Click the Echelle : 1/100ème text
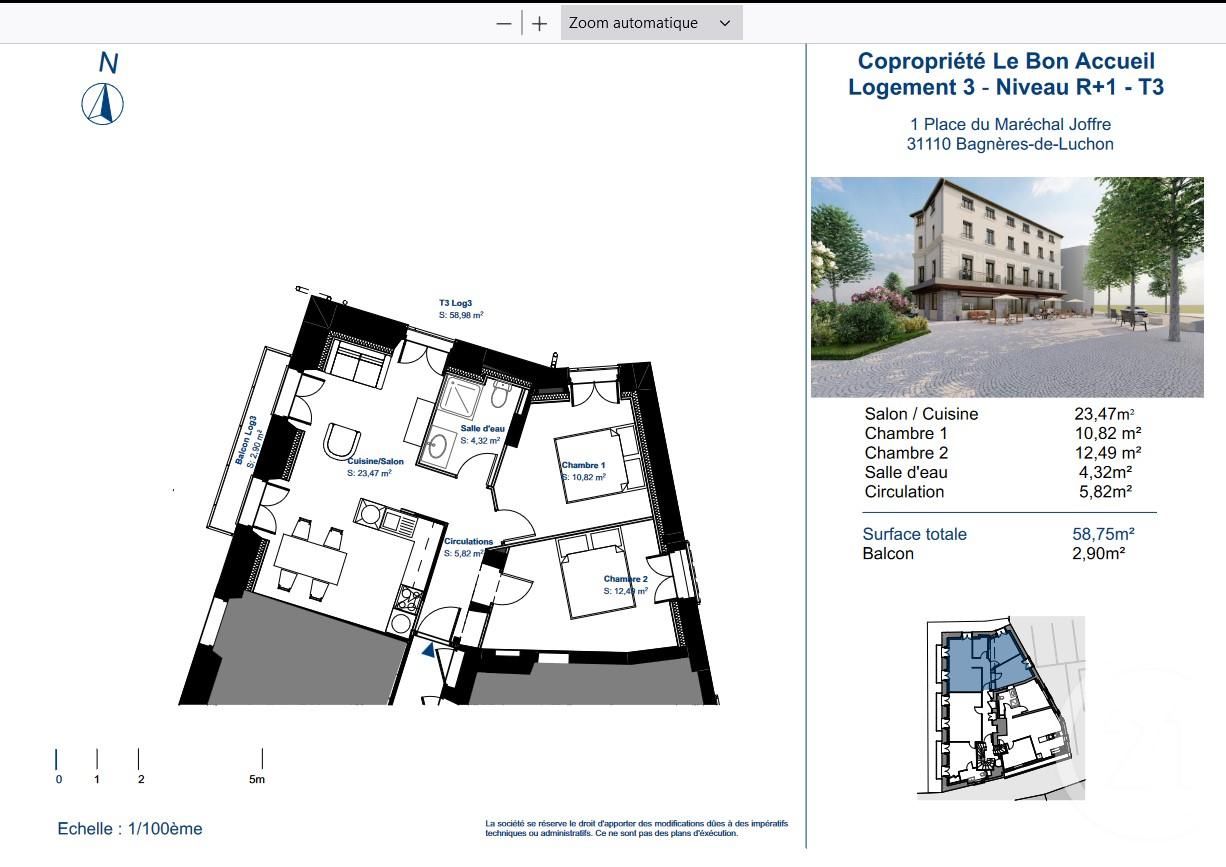1226x867 pixels. [130, 829]
